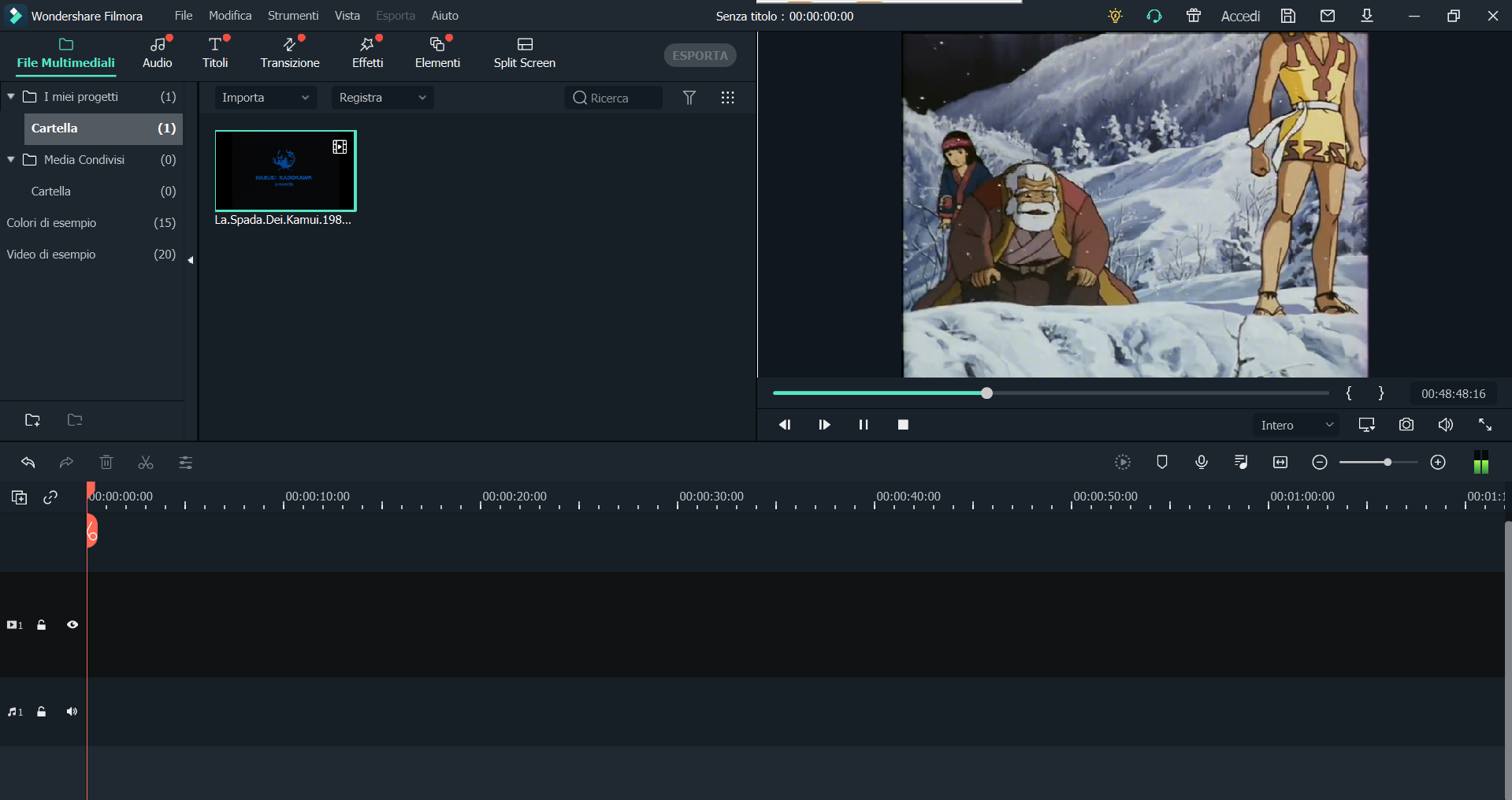
Task: Collapse the left panel arrow
Action: (x=191, y=260)
